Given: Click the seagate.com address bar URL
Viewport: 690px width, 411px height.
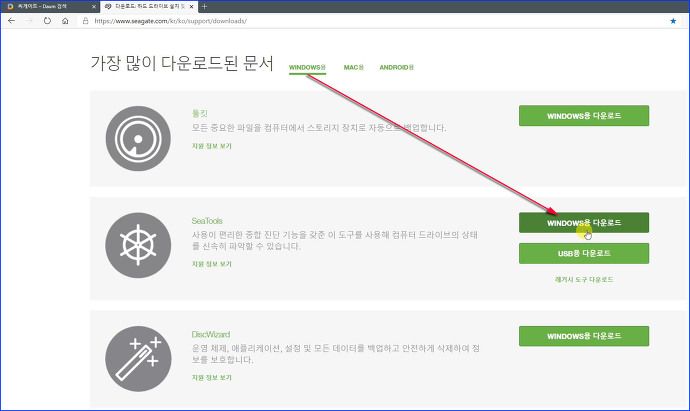Looking at the screenshot, I should [170, 21].
